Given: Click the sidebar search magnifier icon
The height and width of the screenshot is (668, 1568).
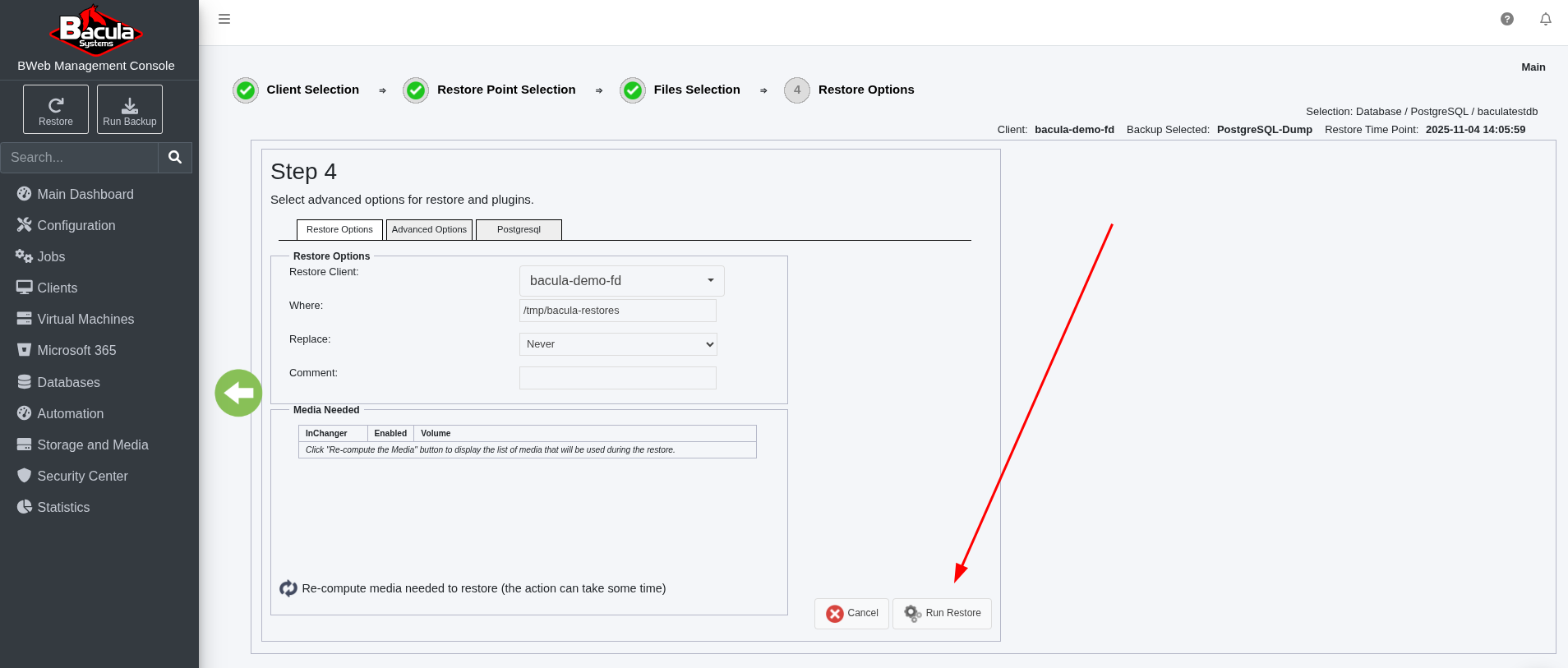Looking at the screenshot, I should (175, 157).
